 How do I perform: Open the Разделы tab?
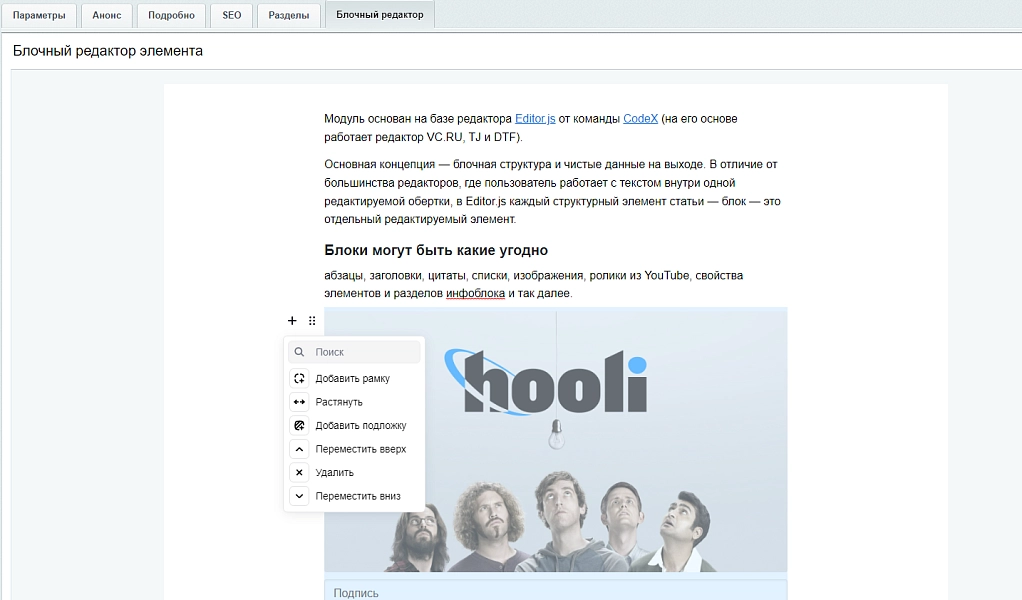pyautogui.click(x=289, y=15)
